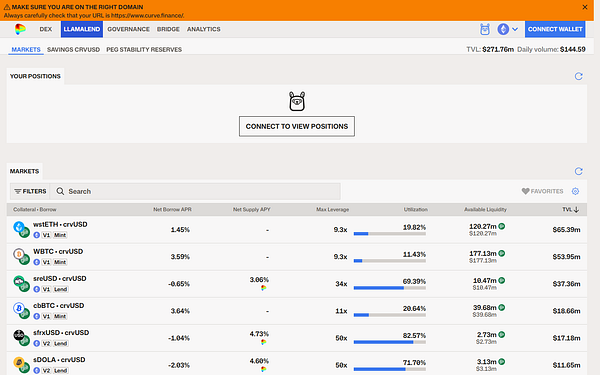Sort by Net Borrow APR column
The height and width of the screenshot is (375, 600).
click(x=172, y=209)
